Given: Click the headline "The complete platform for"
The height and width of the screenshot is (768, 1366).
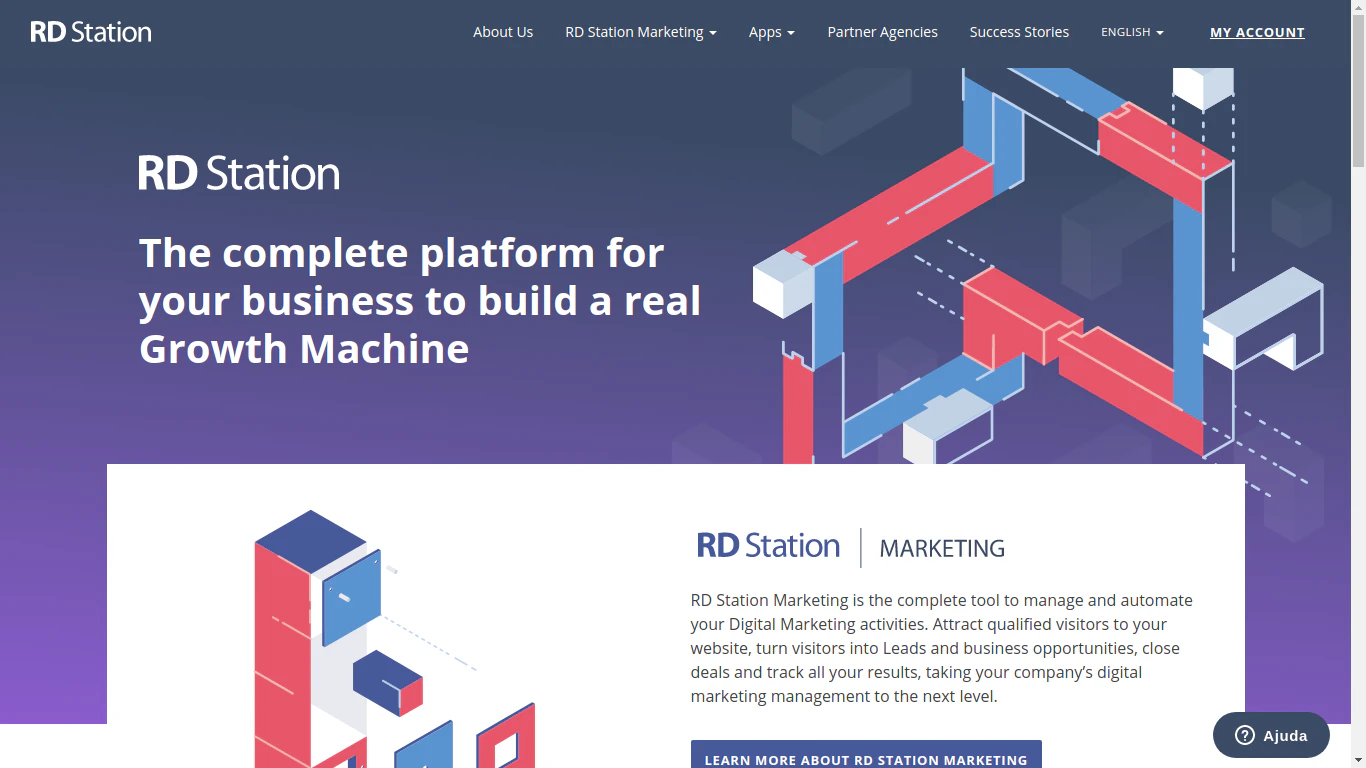Looking at the screenshot, I should click(x=401, y=253).
